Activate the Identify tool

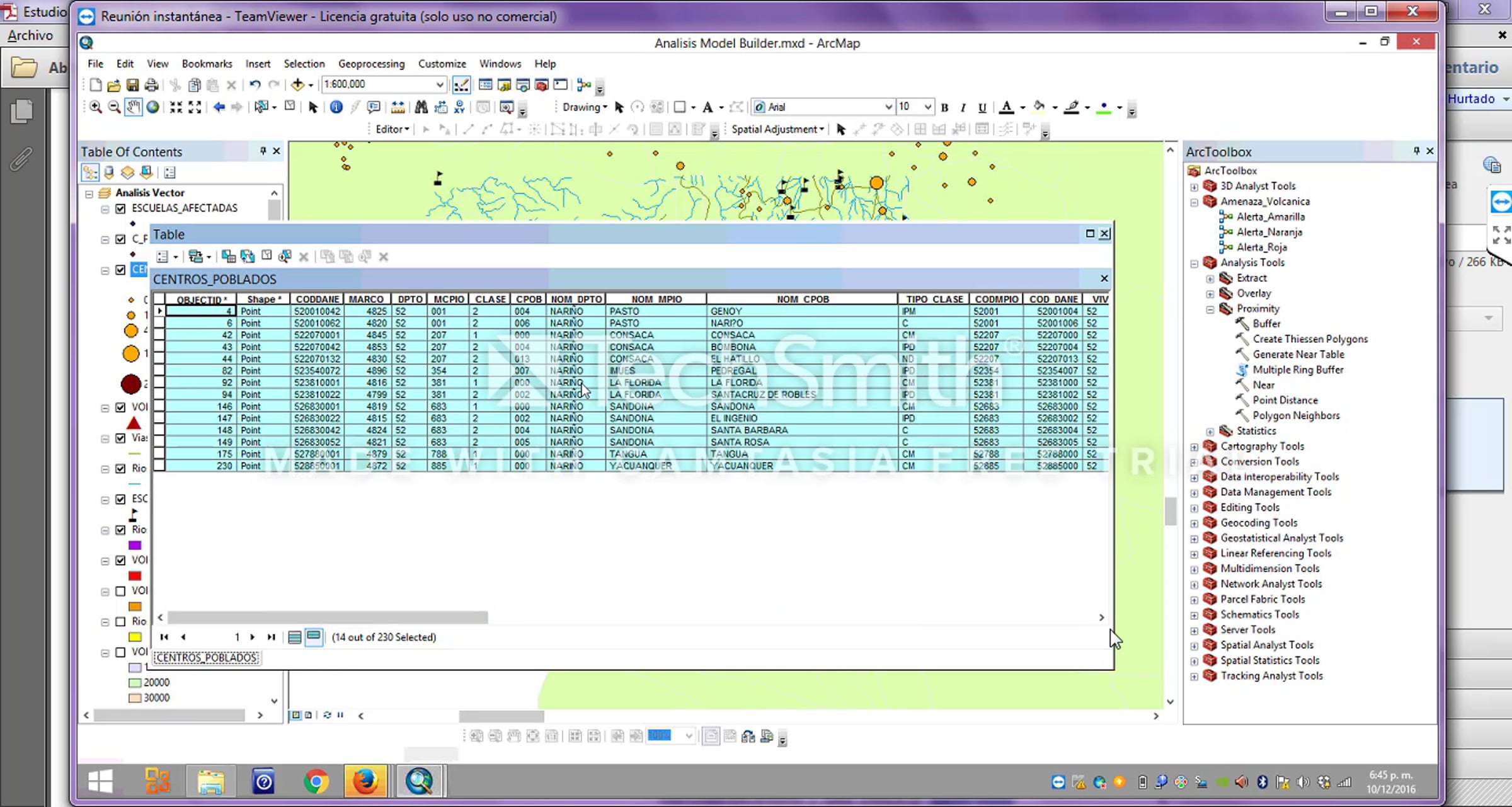(336, 107)
